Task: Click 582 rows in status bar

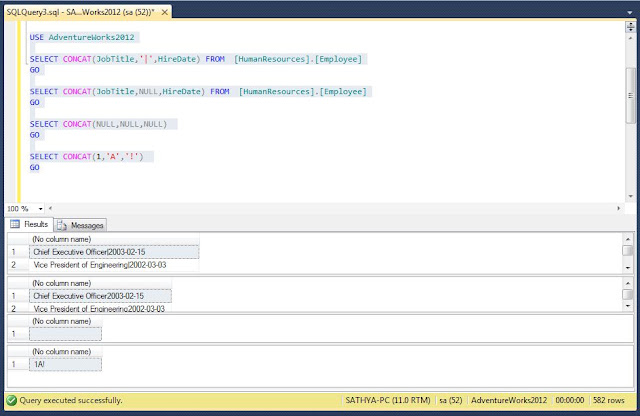Action: click(x=608, y=400)
